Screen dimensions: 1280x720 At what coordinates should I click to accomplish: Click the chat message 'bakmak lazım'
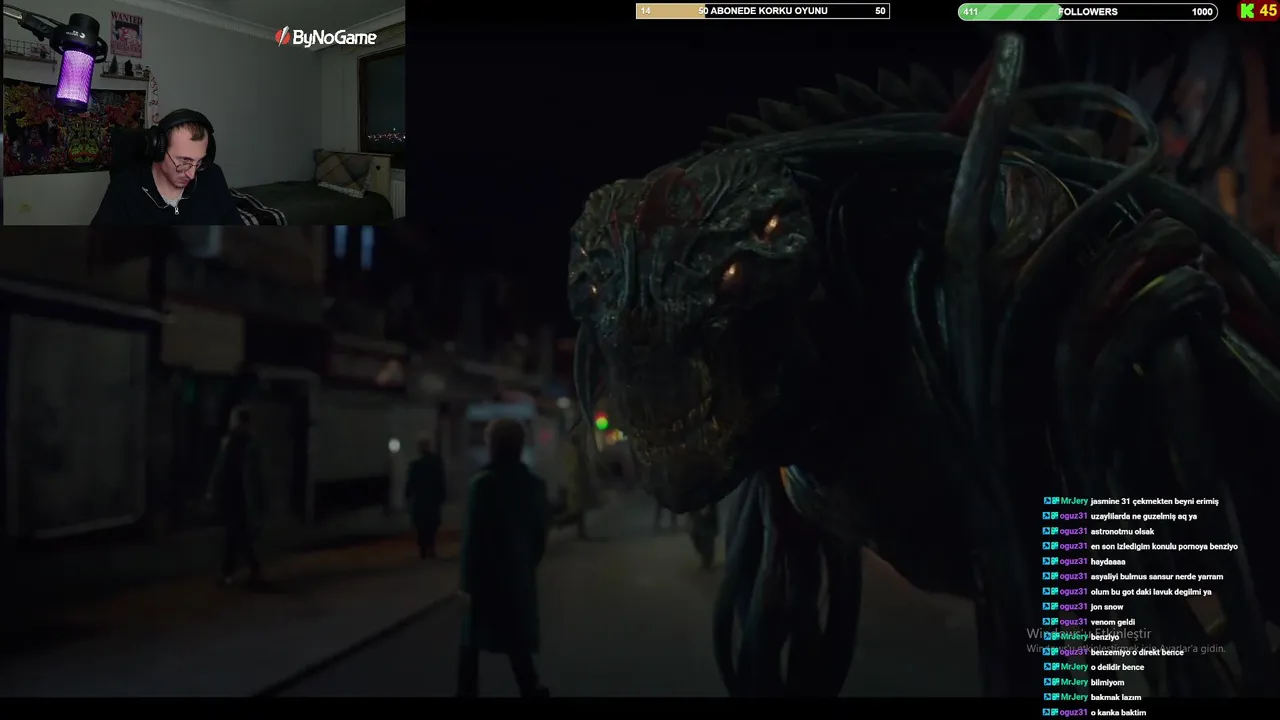[x=1116, y=697]
